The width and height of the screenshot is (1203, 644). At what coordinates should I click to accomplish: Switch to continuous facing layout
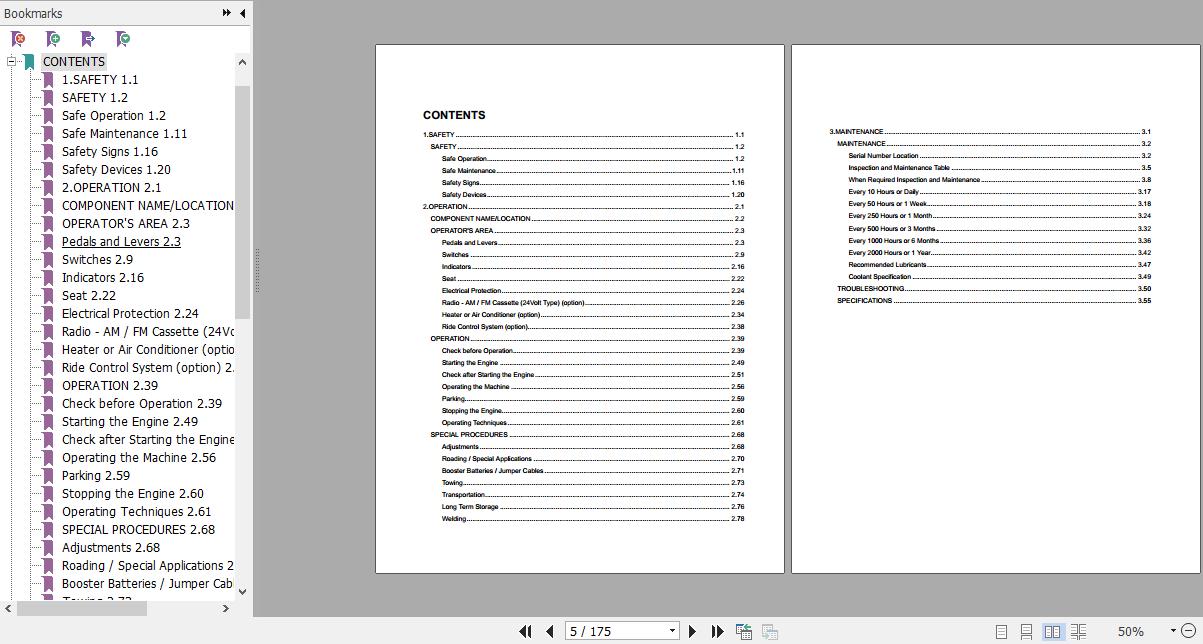[1078, 632]
